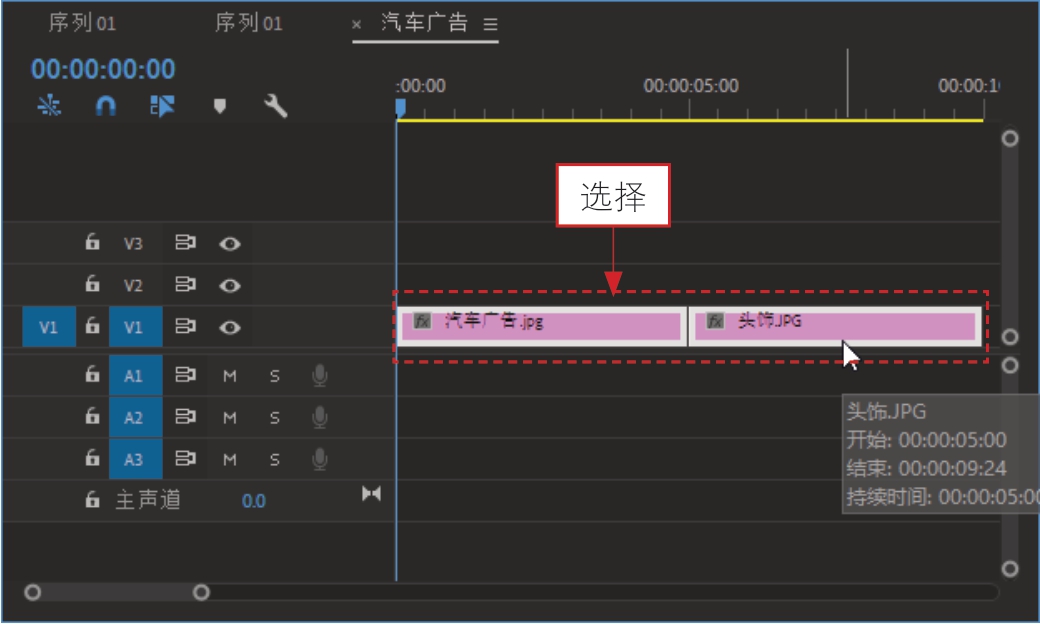Image resolution: width=1040 pixels, height=624 pixels.
Task: Select the 汽车广告 sequence tab
Action: [x=424, y=23]
